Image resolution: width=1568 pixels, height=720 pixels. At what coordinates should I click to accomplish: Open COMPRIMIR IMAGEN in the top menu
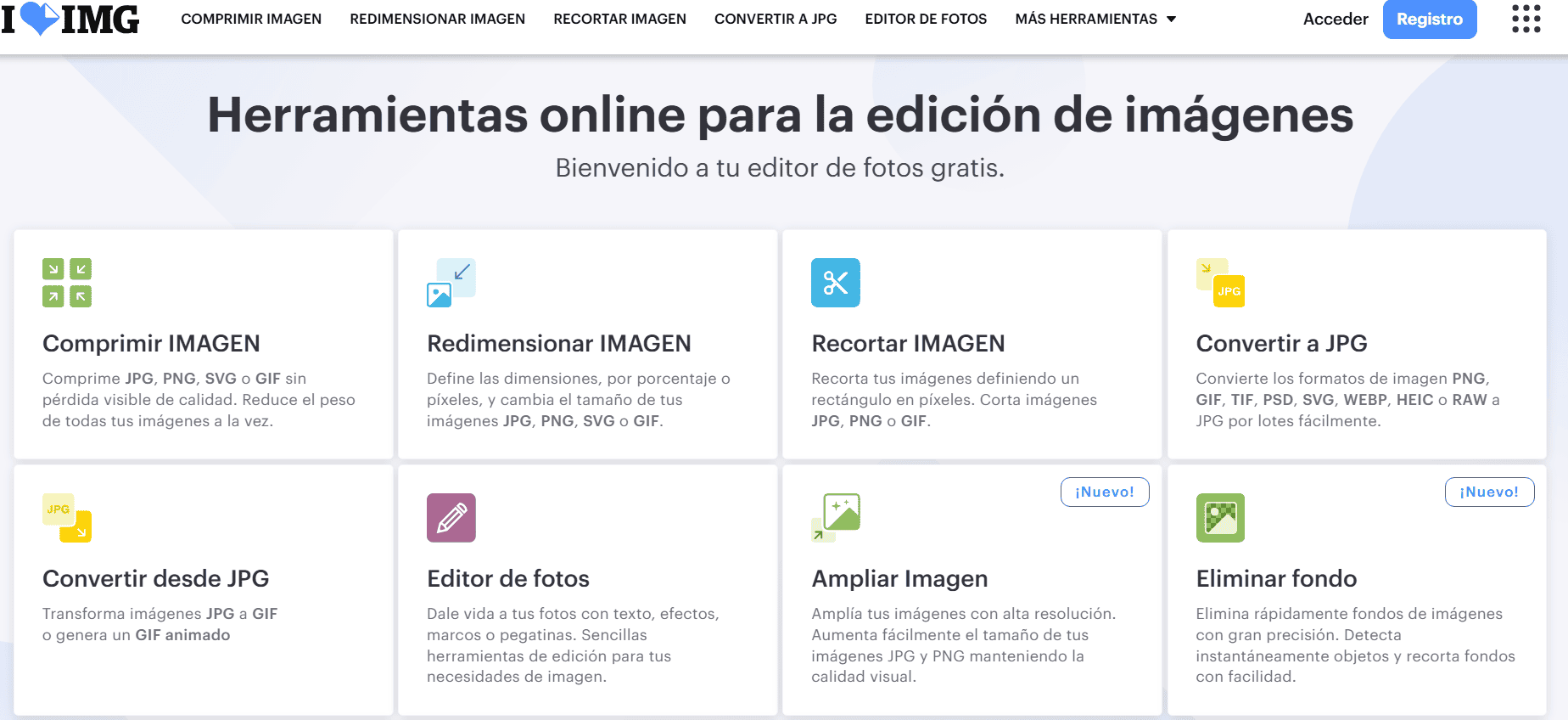coord(251,19)
